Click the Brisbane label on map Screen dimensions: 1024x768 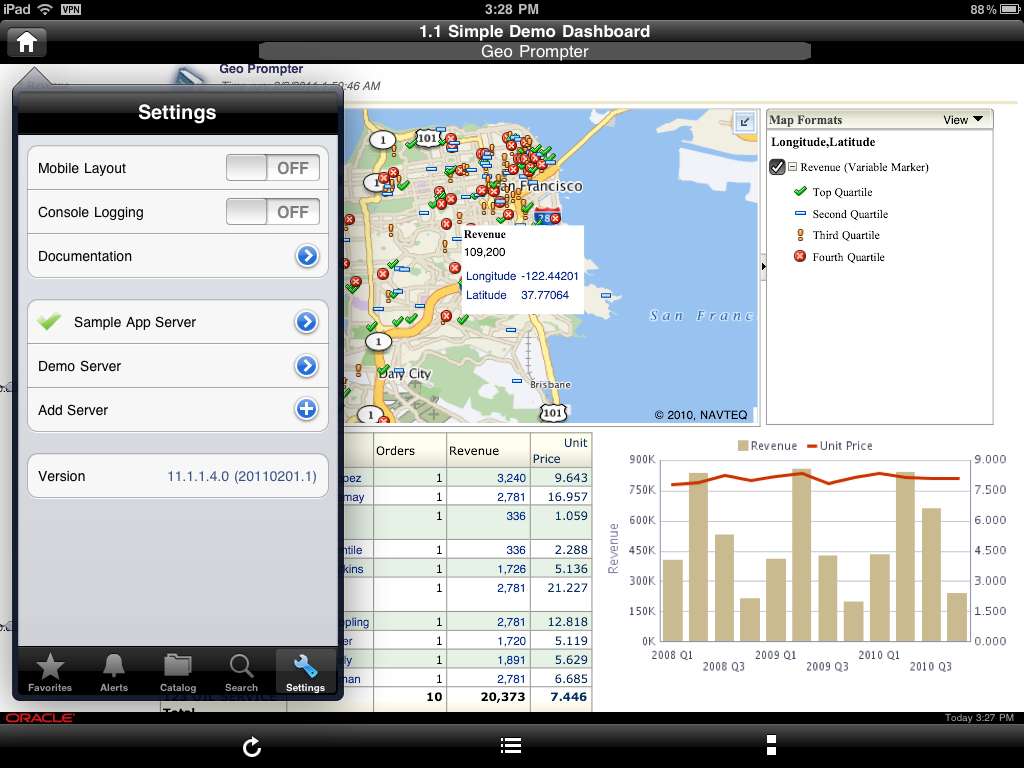pyautogui.click(x=551, y=385)
